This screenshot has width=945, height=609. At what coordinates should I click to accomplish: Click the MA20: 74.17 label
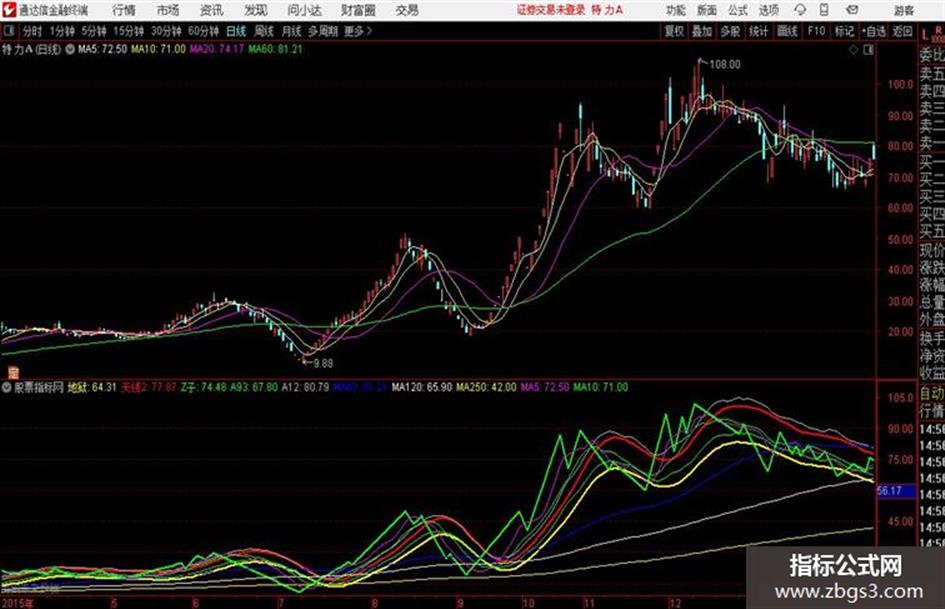tap(217, 49)
